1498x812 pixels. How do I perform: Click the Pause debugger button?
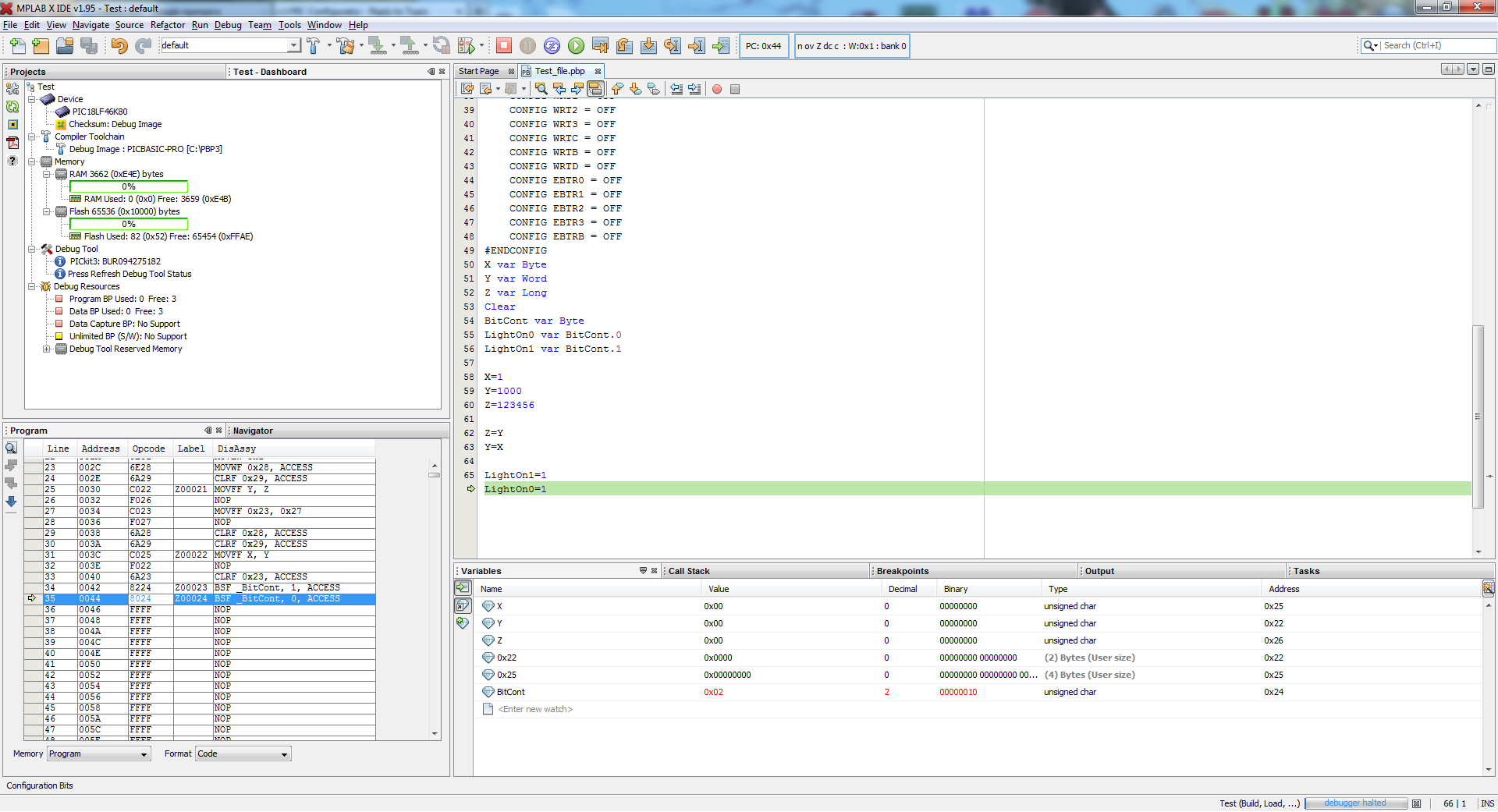tap(528, 46)
